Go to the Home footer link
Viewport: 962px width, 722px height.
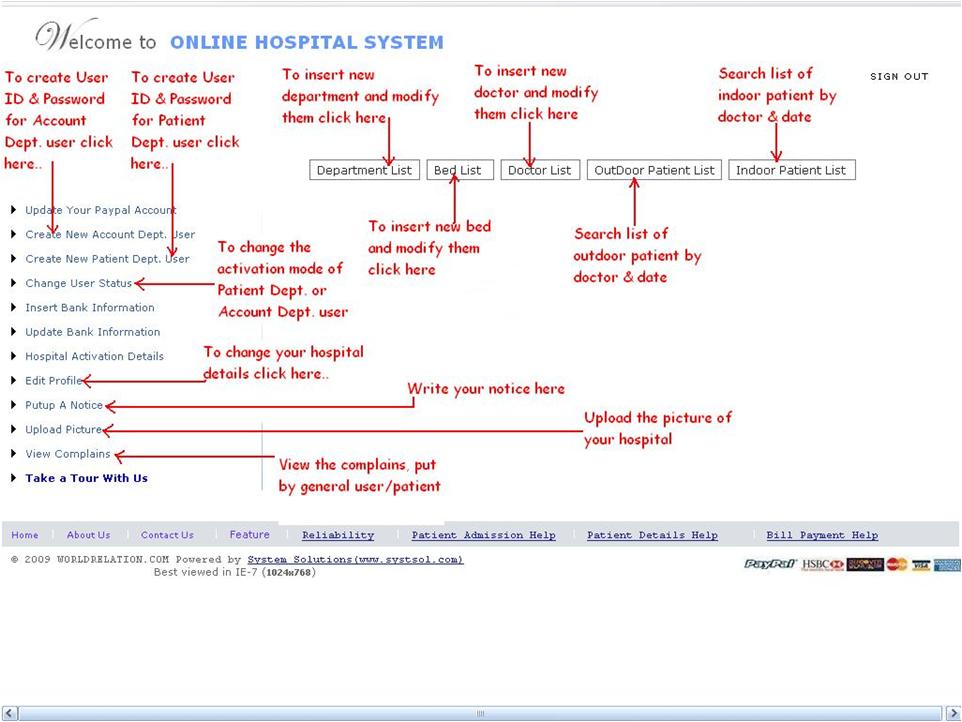click(x=25, y=535)
